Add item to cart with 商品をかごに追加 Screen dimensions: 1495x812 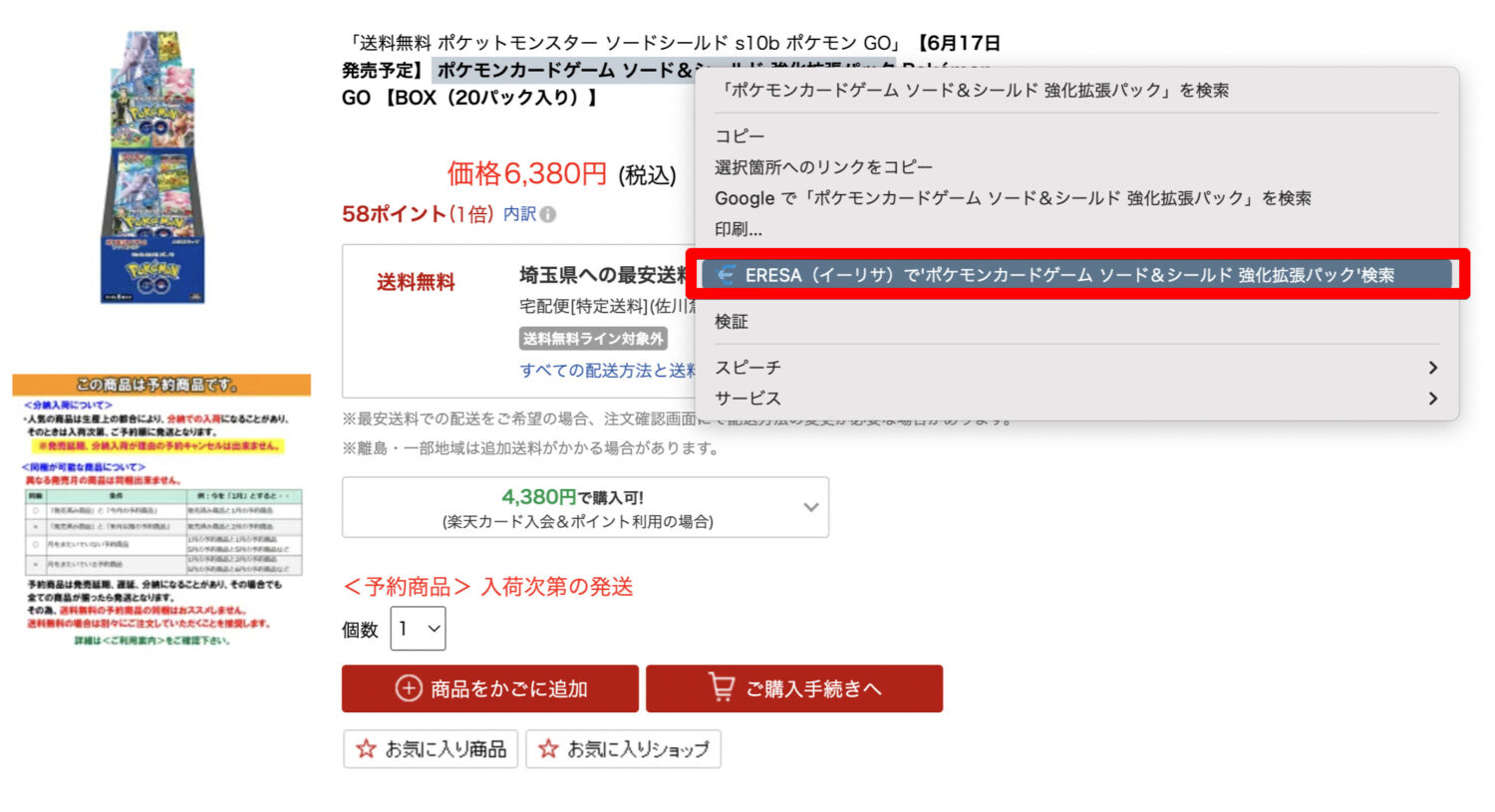pos(490,688)
